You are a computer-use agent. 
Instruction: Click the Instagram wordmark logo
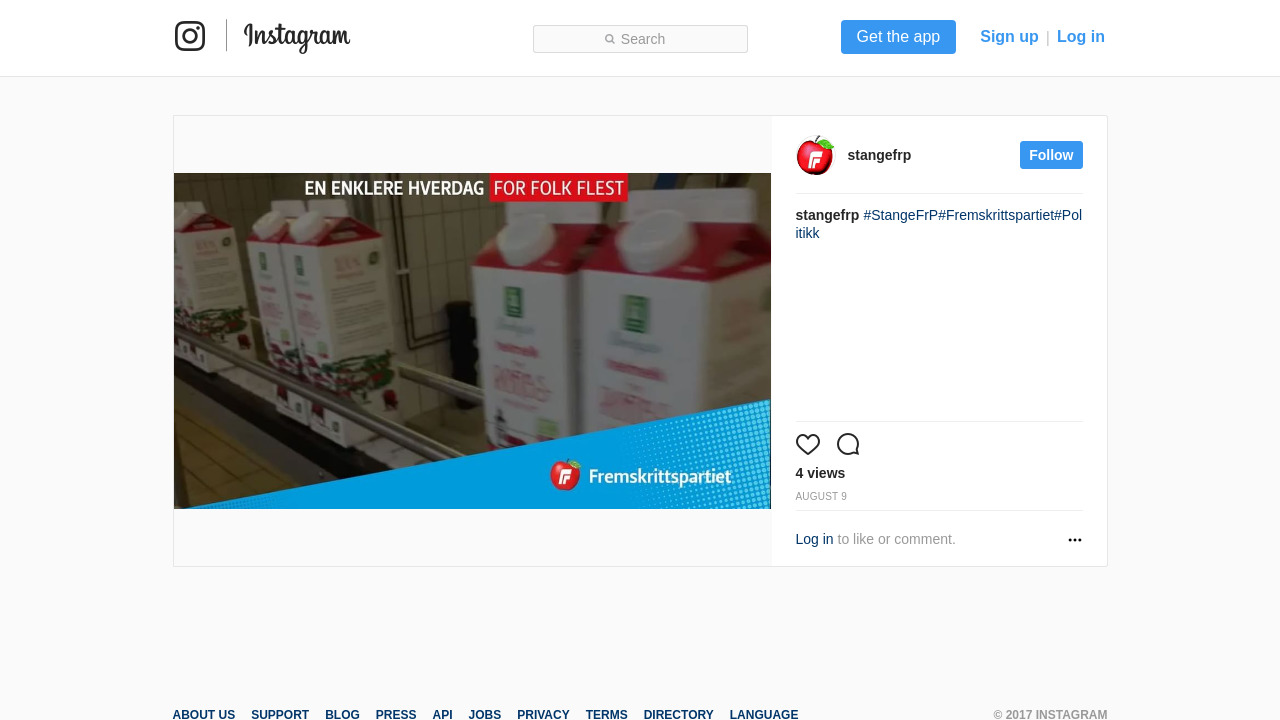[297, 37]
